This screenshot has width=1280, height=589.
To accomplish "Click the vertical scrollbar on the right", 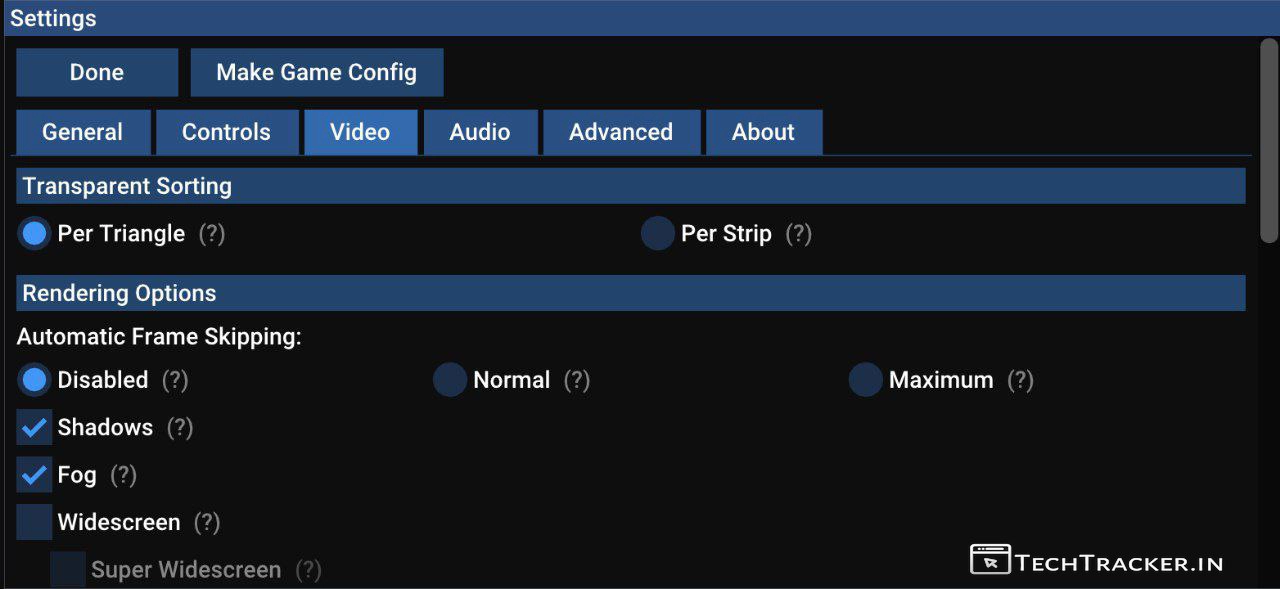I will pos(1268,140).
